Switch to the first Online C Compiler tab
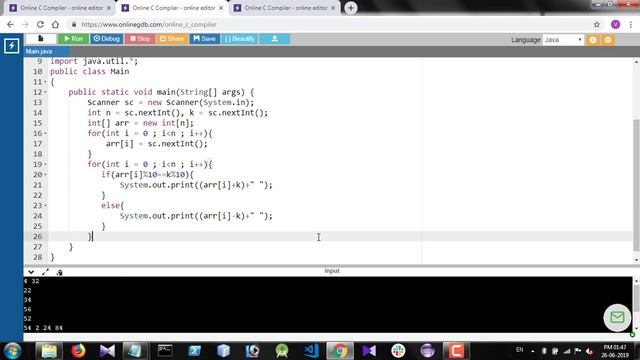Image resolution: width=640 pixels, height=360 pixels. (x=61, y=8)
